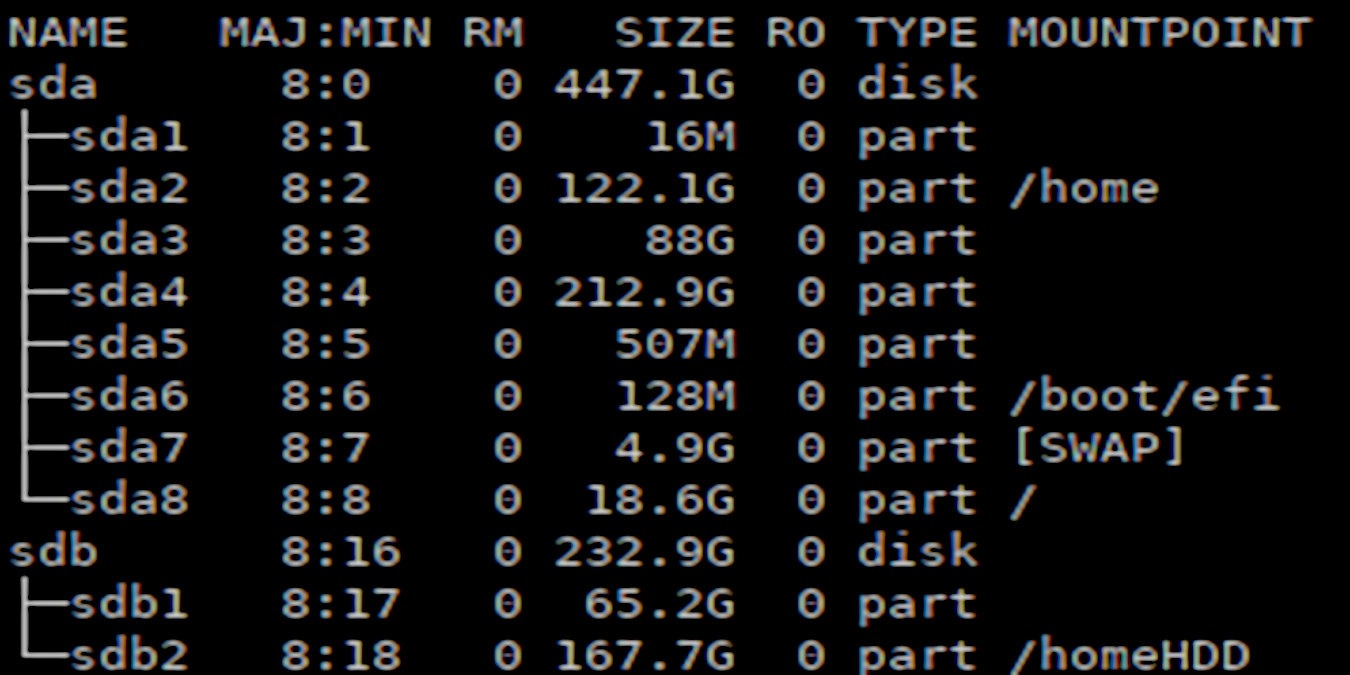
Task: Click the 16M size value
Action: 690,137
